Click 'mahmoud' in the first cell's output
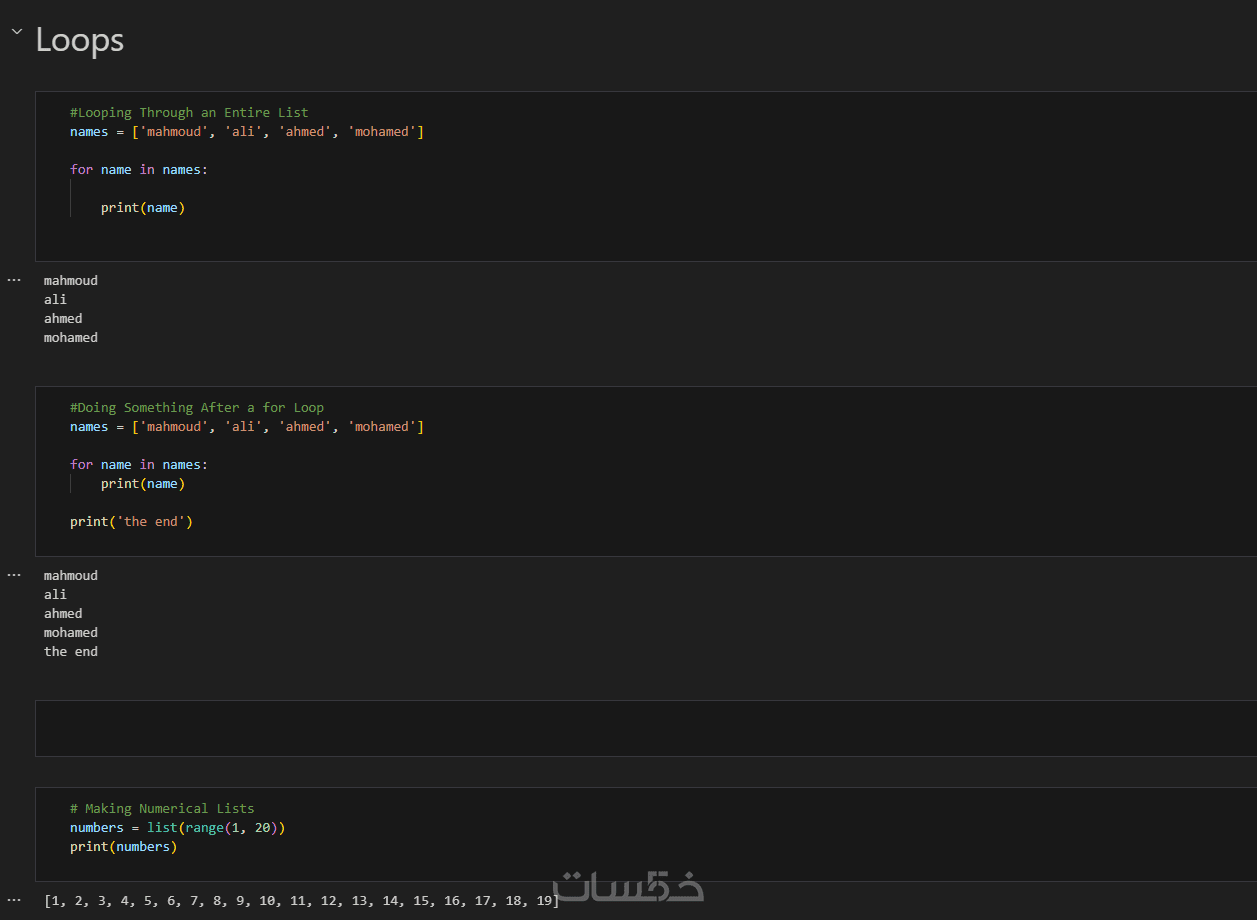 tap(71, 281)
